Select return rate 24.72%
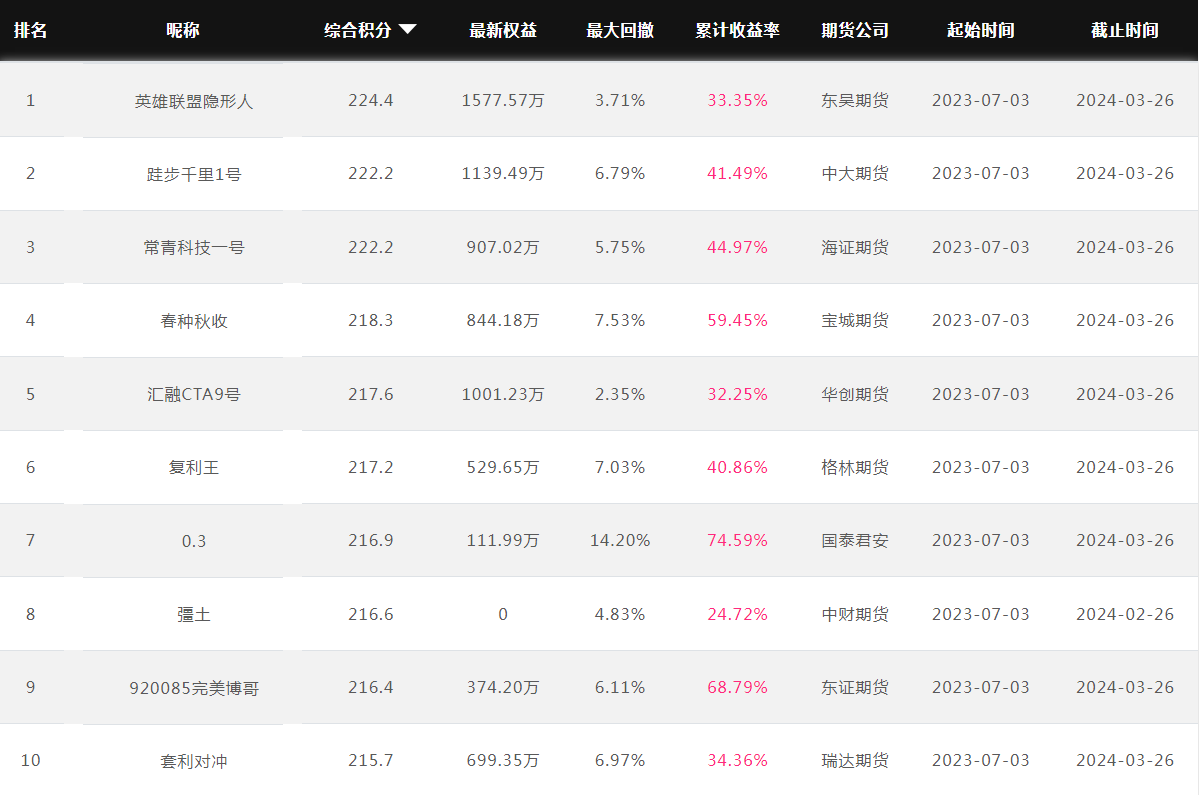The image size is (1199, 795). tap(737, 614)
